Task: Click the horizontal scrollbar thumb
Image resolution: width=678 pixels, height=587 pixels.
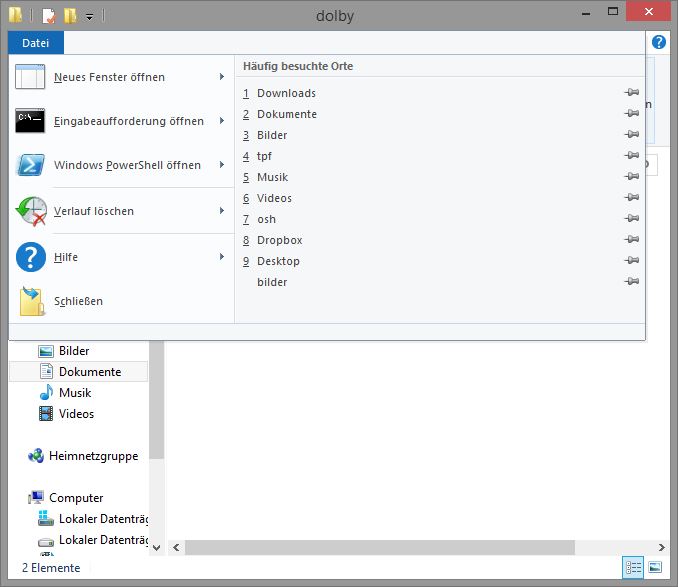Action: 380,547
